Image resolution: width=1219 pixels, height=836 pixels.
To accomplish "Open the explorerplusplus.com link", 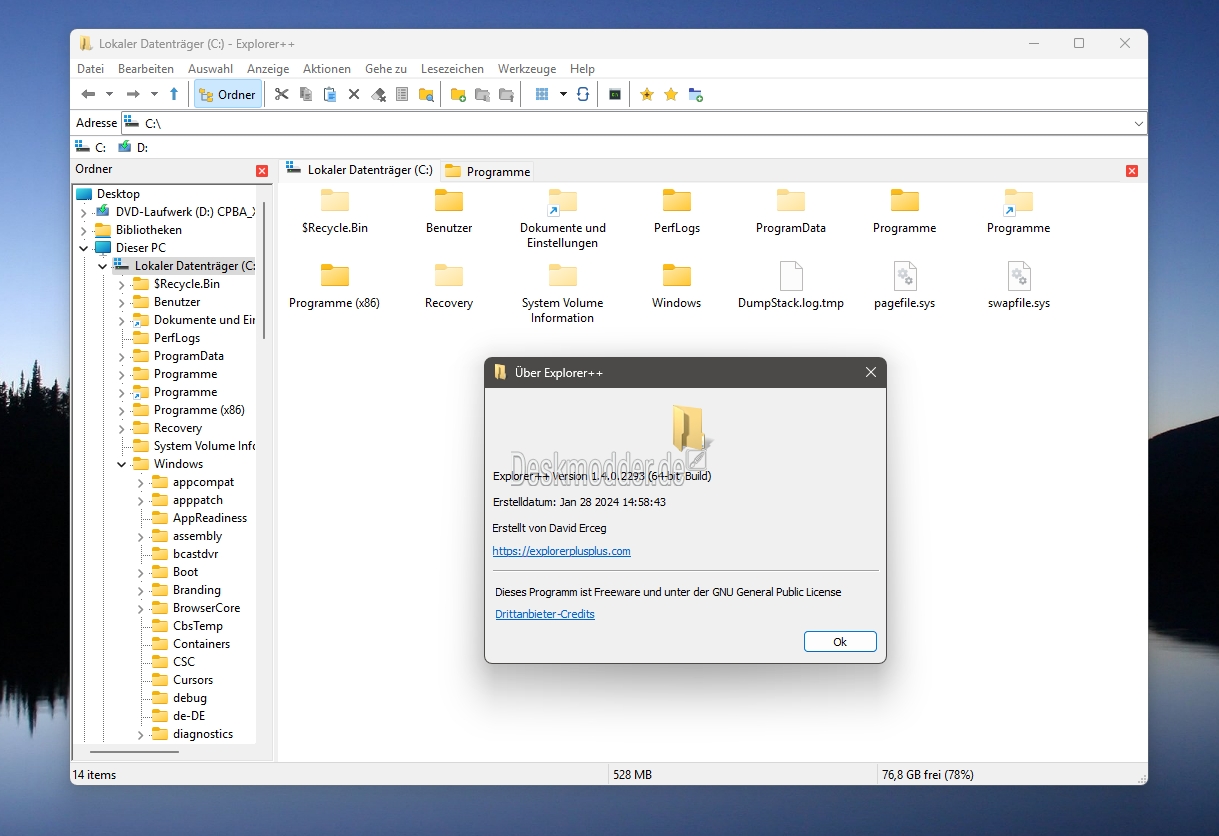I will pyautogui.click(x=561, y=551).
